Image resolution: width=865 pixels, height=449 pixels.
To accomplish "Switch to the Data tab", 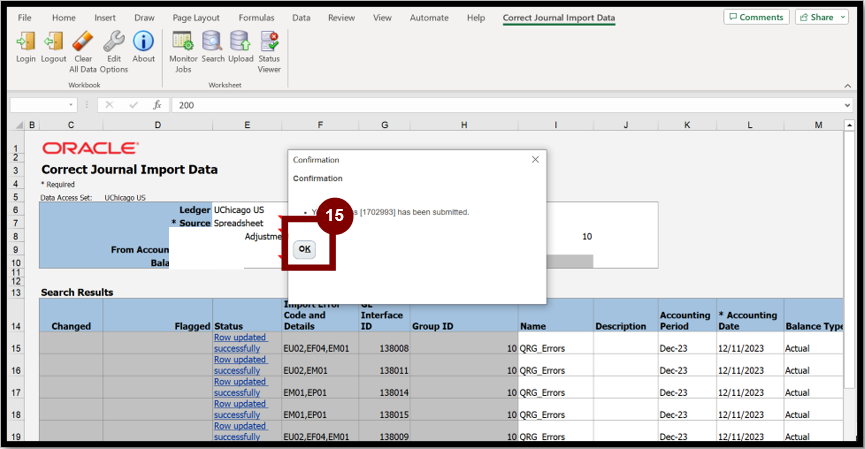I will [x=301, y=18].
